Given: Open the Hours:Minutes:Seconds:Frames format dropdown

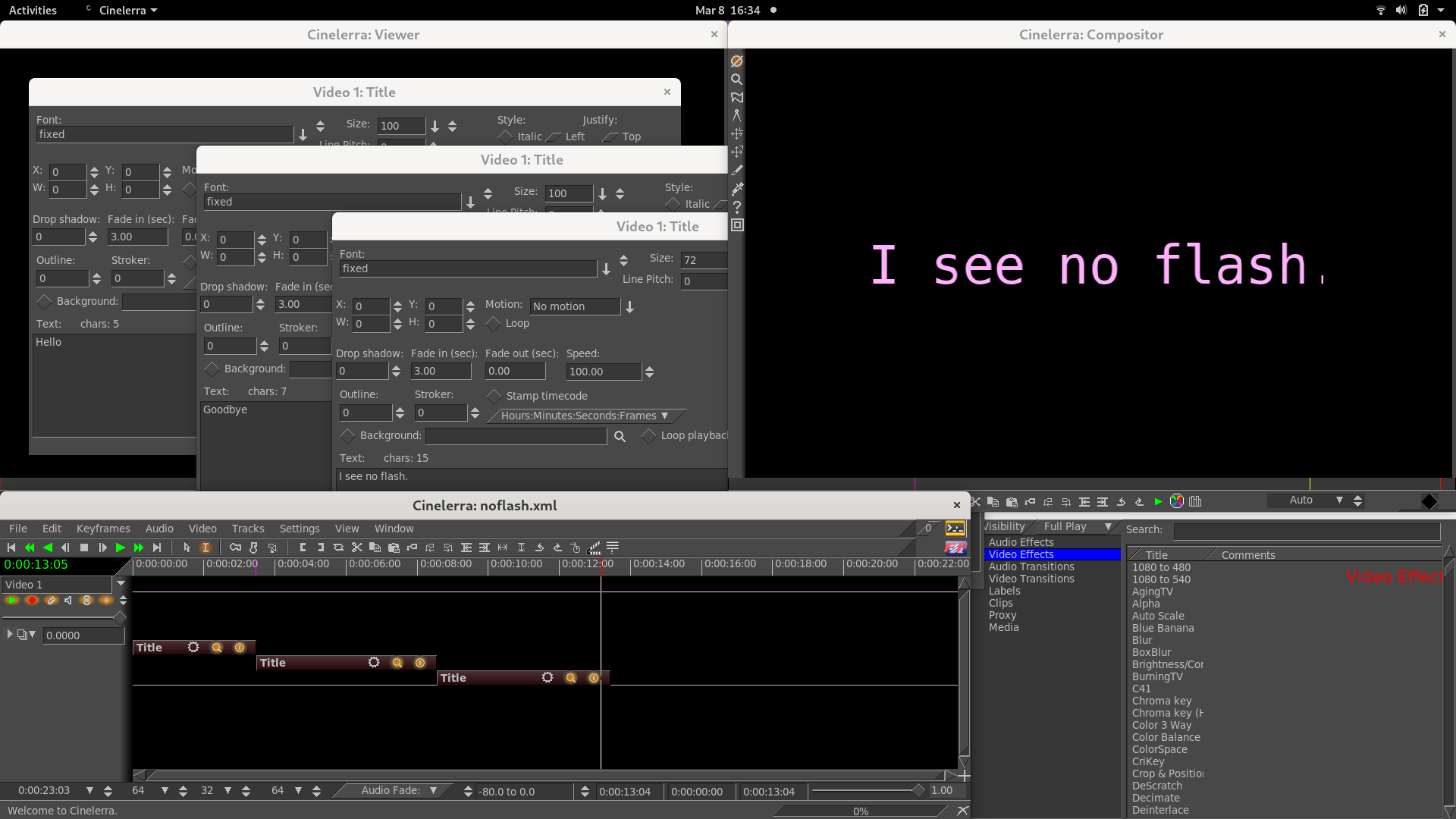Looking at the screenshot, I should 585,416.
